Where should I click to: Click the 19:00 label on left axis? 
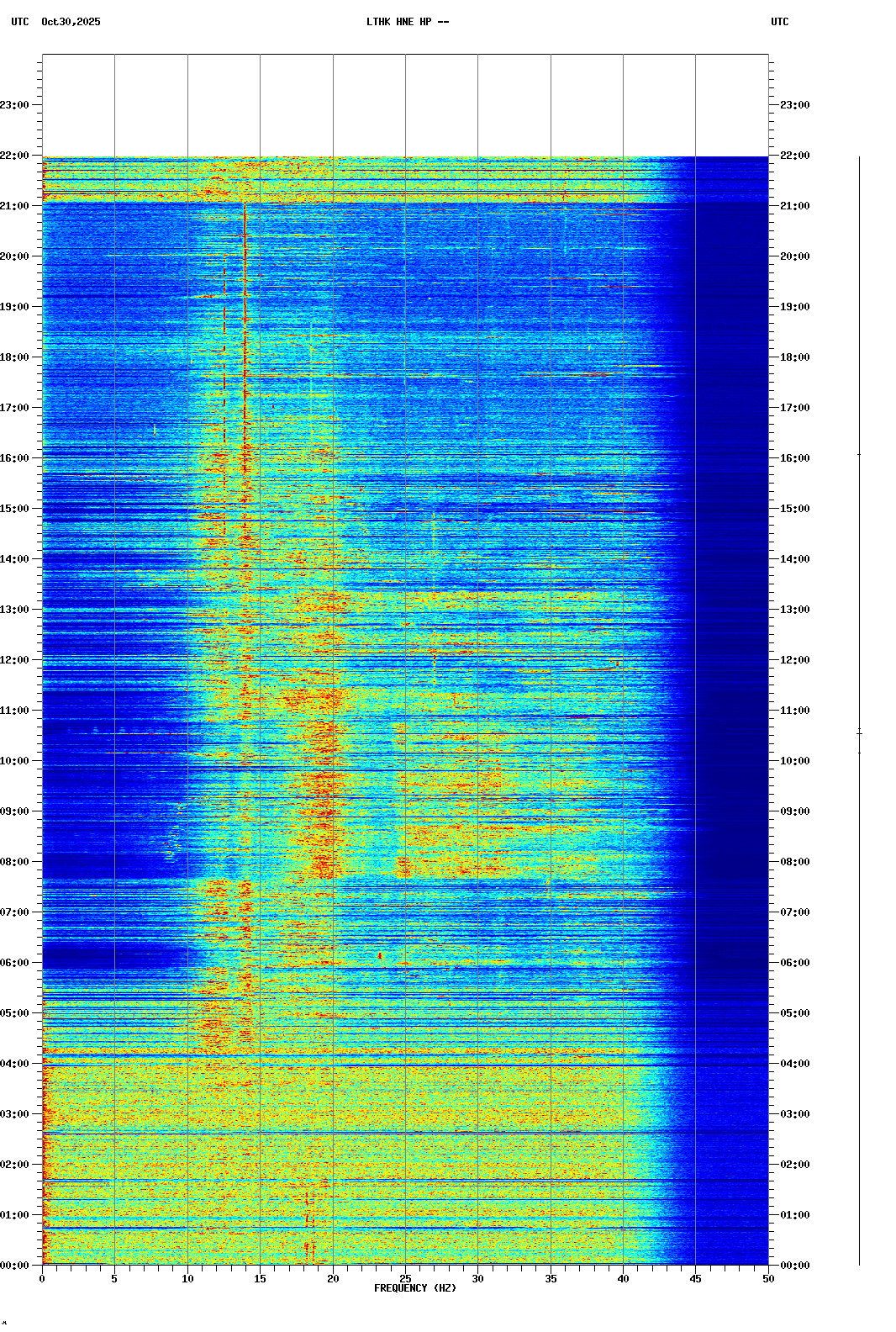[15, 307]
